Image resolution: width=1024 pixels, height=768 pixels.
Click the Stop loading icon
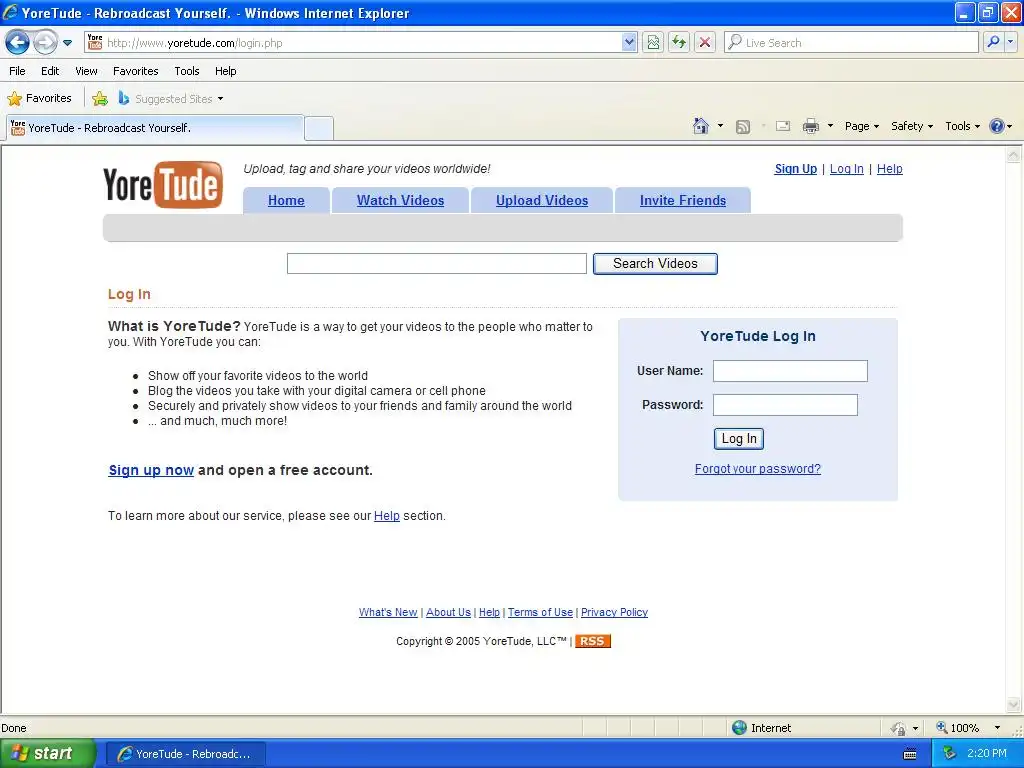point(705,43)
